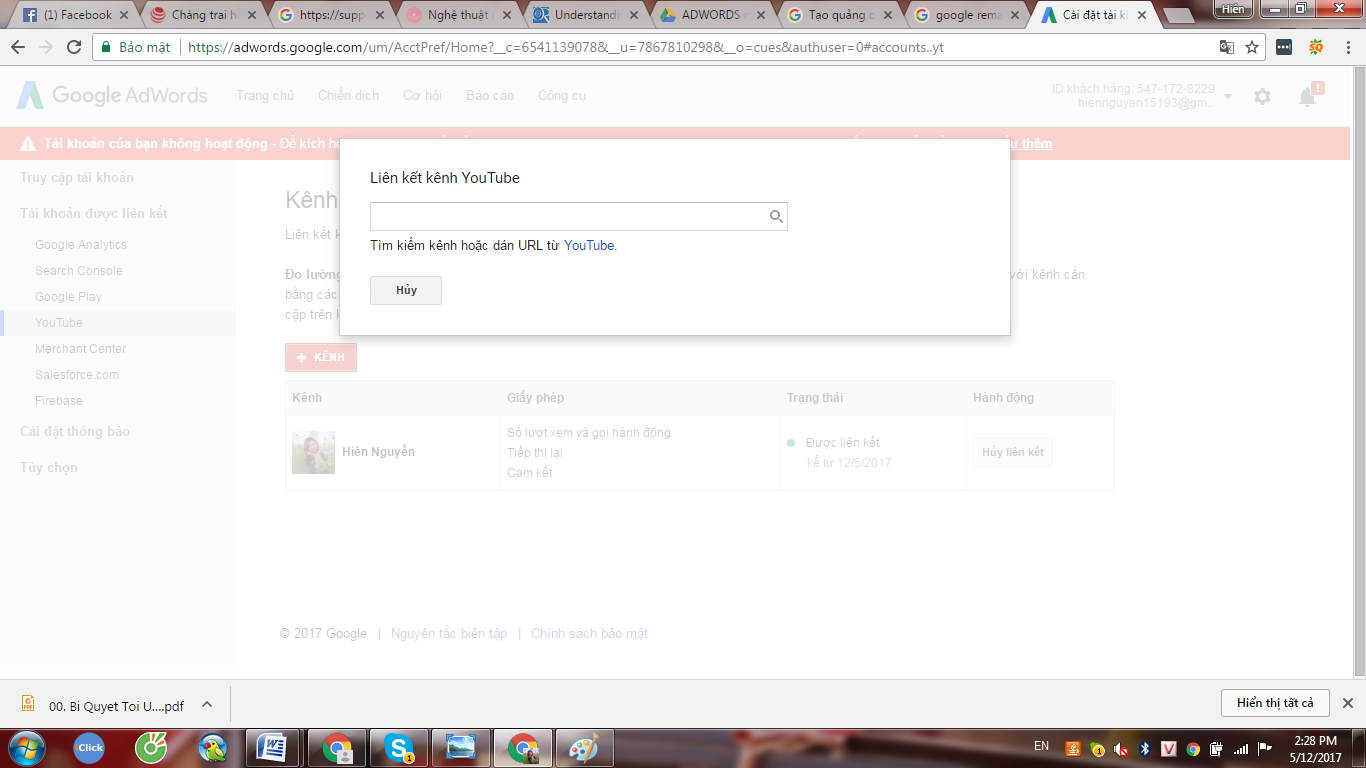Open the AdWords settings gear icon

1262,97
